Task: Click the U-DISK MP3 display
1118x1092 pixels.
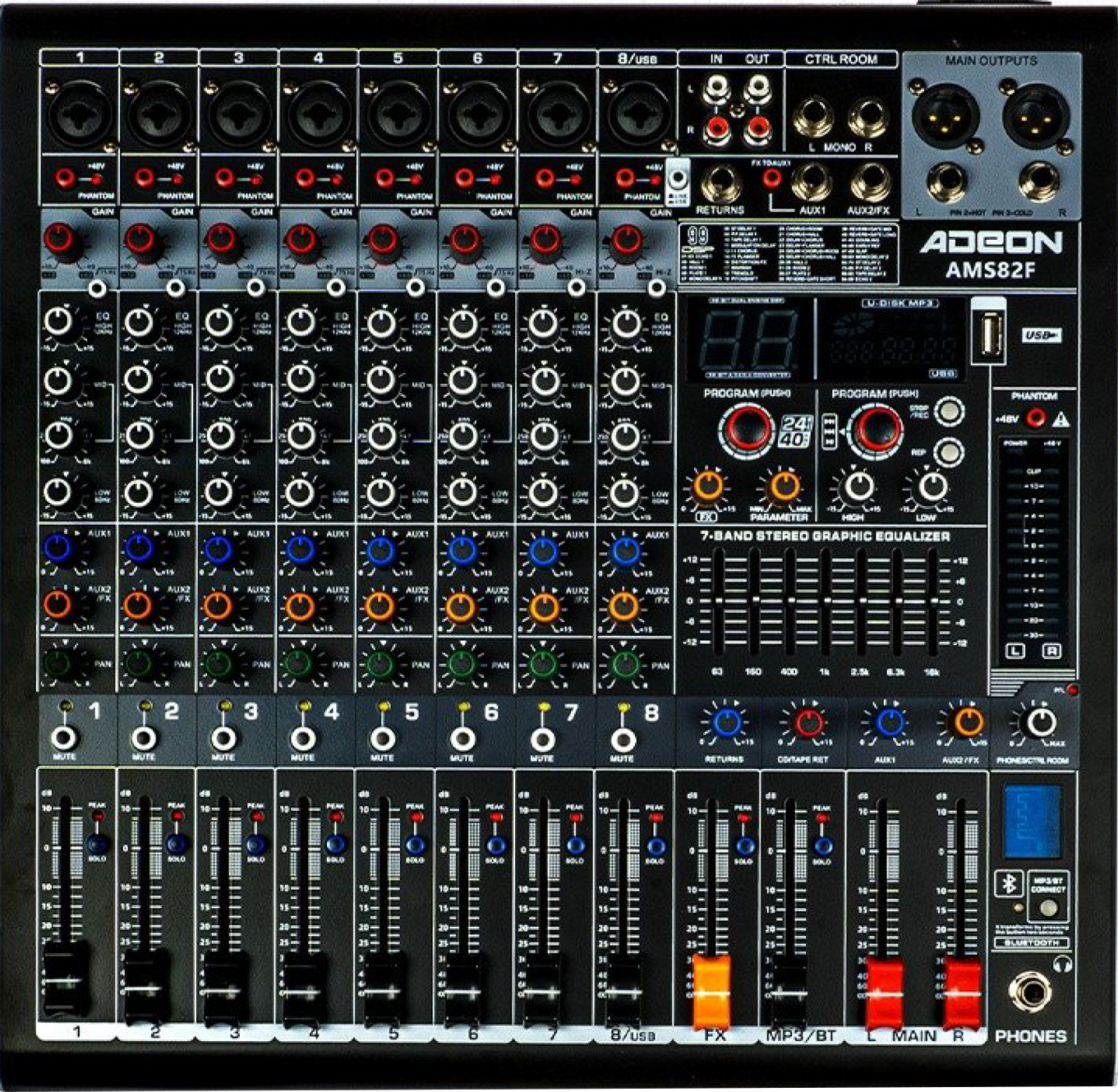Action: point(895,340)
